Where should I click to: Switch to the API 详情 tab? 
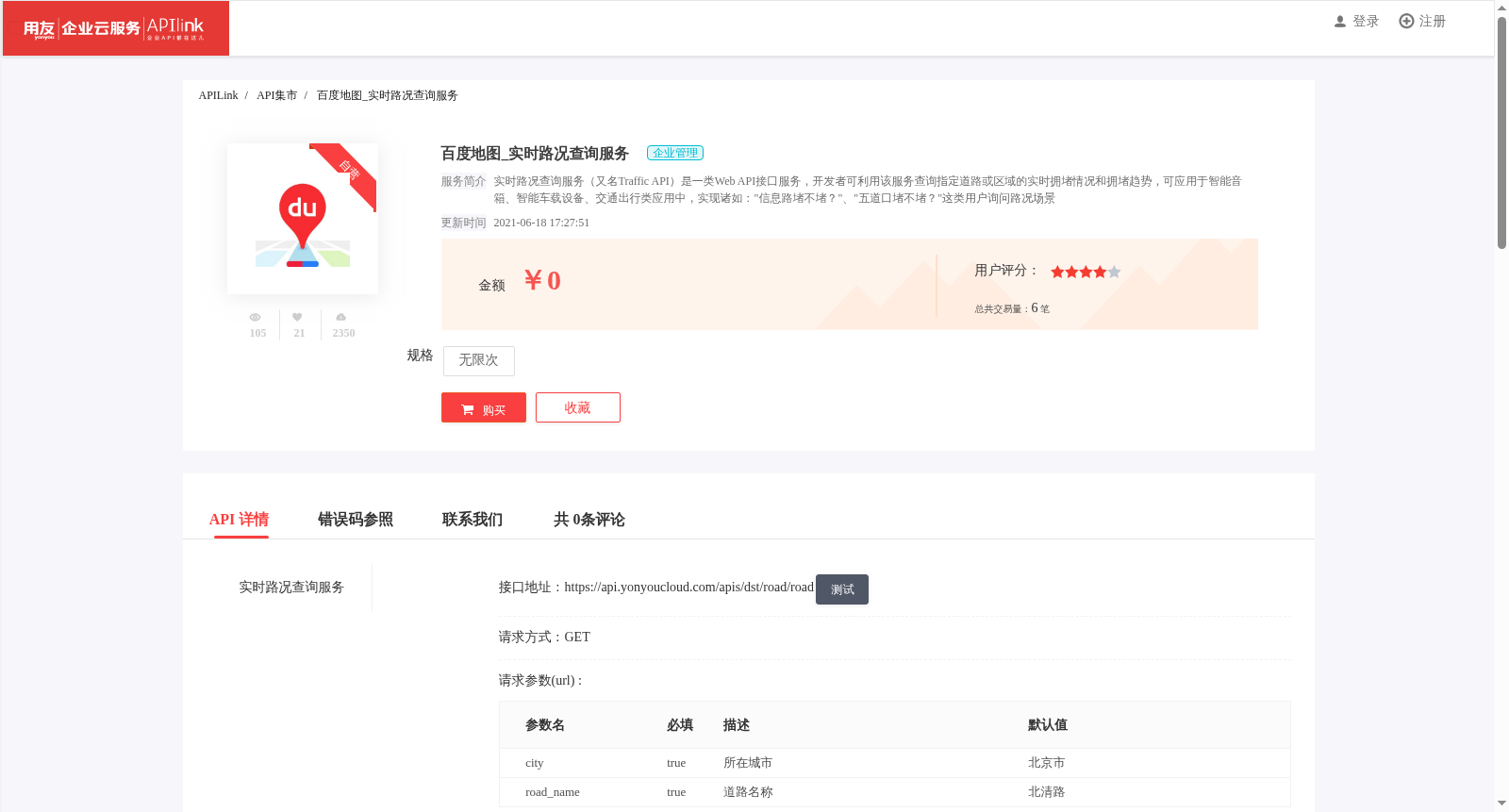pyautogui.click(x=240, y=520)
